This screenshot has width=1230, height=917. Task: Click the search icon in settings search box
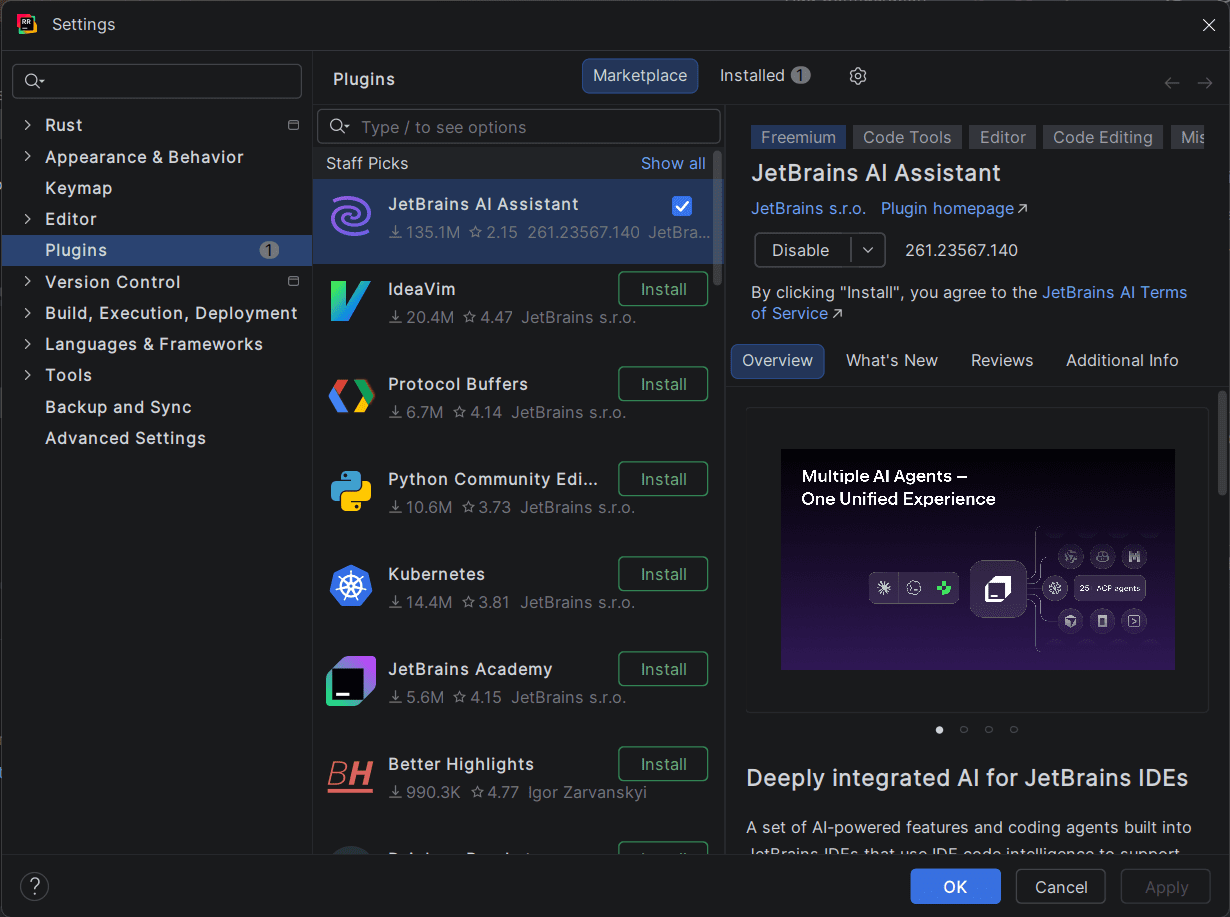click(x=34, y=81)
